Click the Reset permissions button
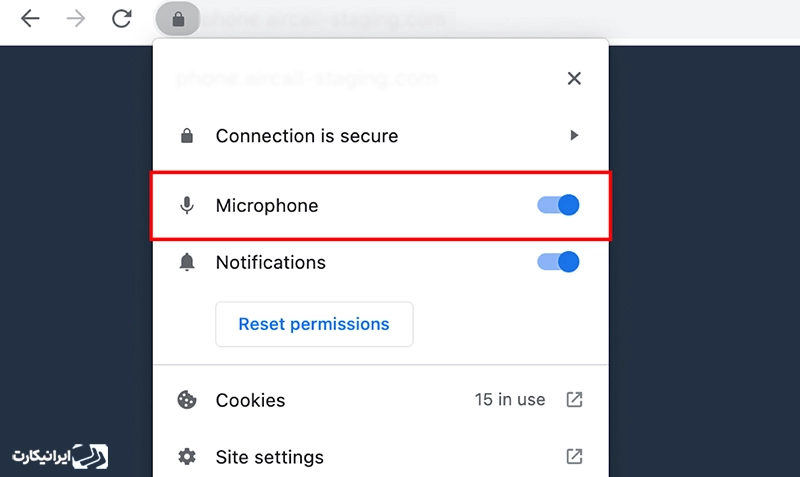Screen dimensions: 800x477 pos(314,324)
